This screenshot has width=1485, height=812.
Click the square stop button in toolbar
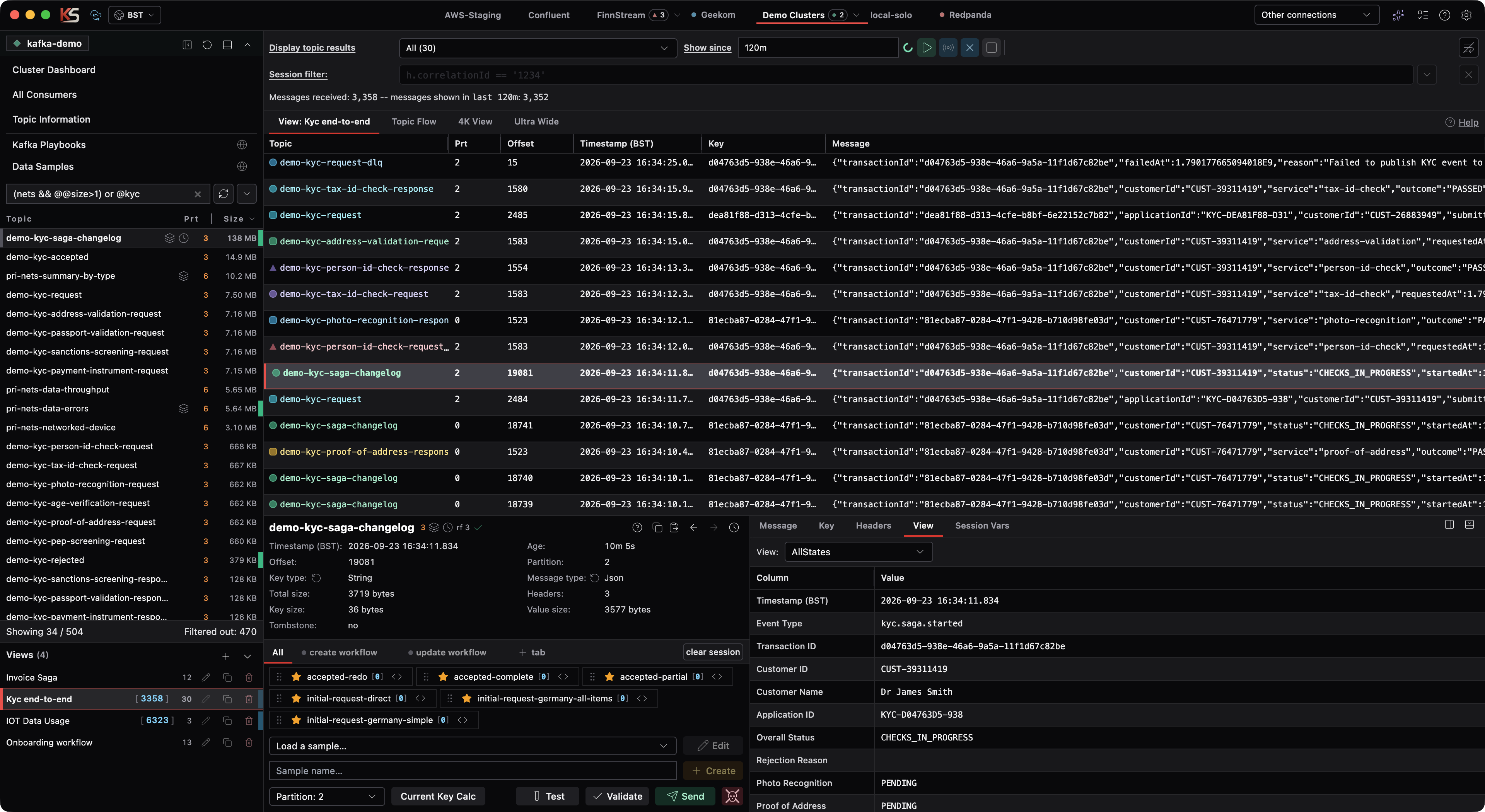click(x=992, y=48)
